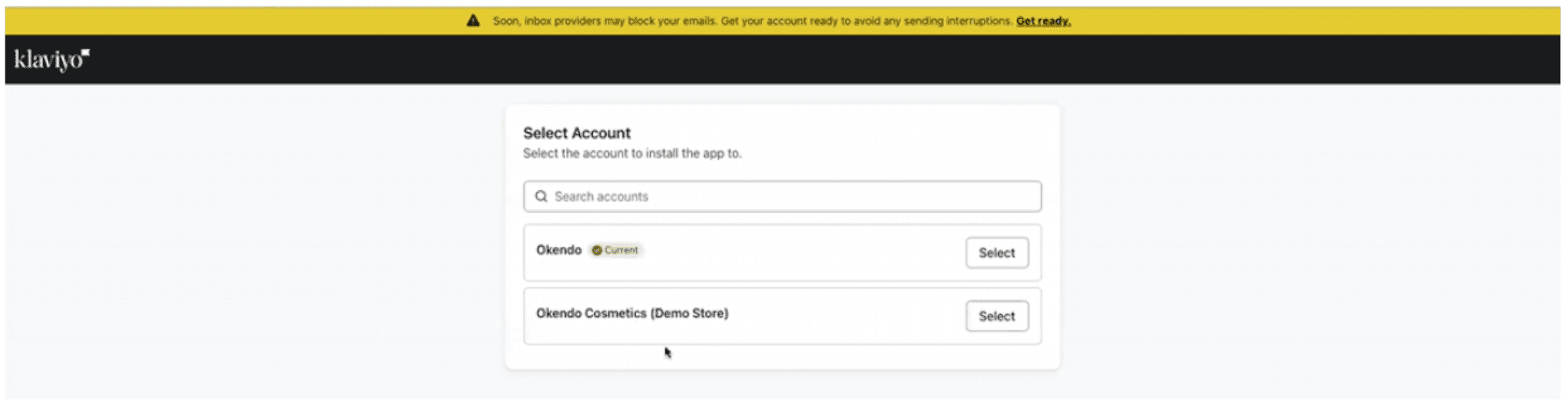Viewport: 1568px width, 408px height.
Task: Click the 'Okendo Cosmetics (Demo Store)' account name
Action: pos(632,313)
